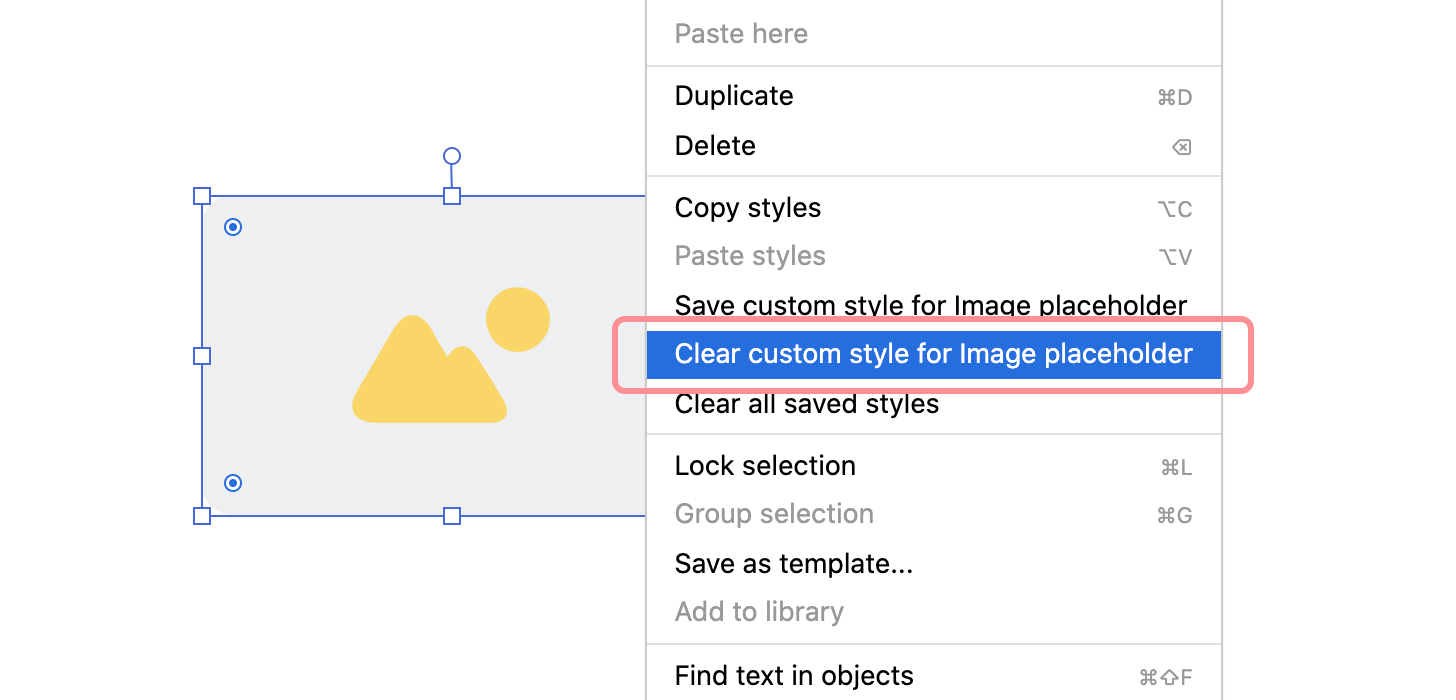This screenshot has height=700, width=1456.
Task: Click the rotation handle above the selection
Action: coord(451,156)
